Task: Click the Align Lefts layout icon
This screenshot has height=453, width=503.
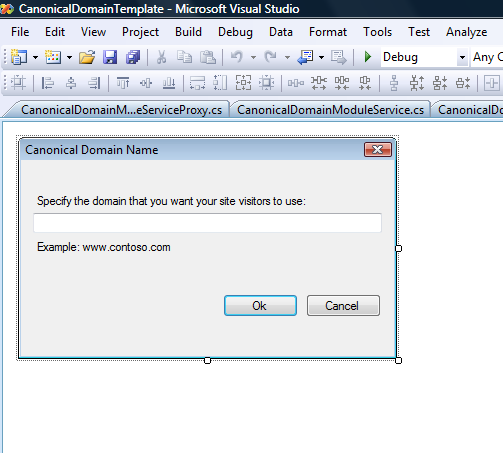Action: click(x=48, y=83)
